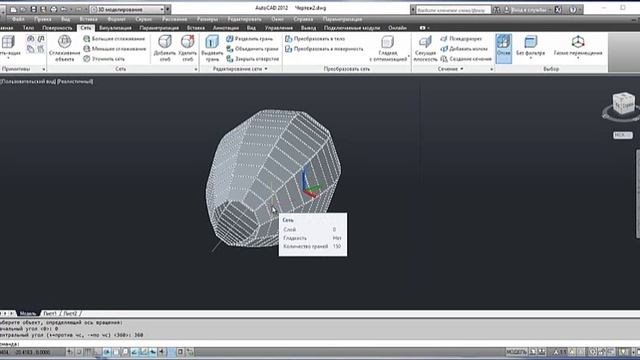Switch to Подключаемые модули ribbon tab
The image size is (640, 360).
[352, 28]
